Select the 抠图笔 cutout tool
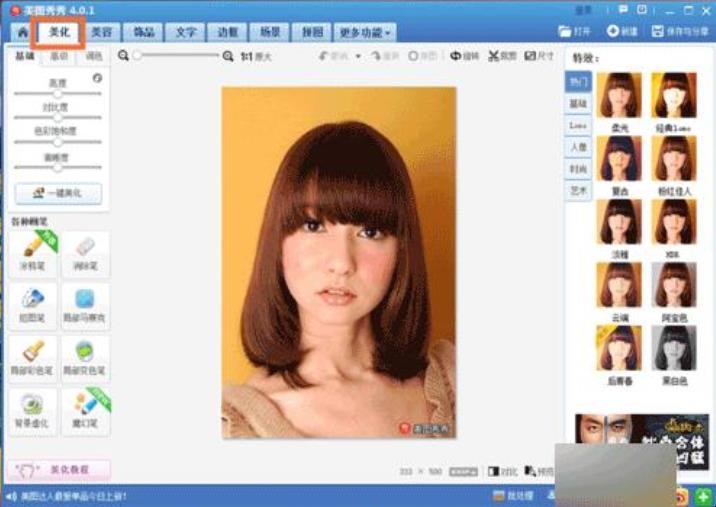The image size is (716, 507). tap(33, 306)
